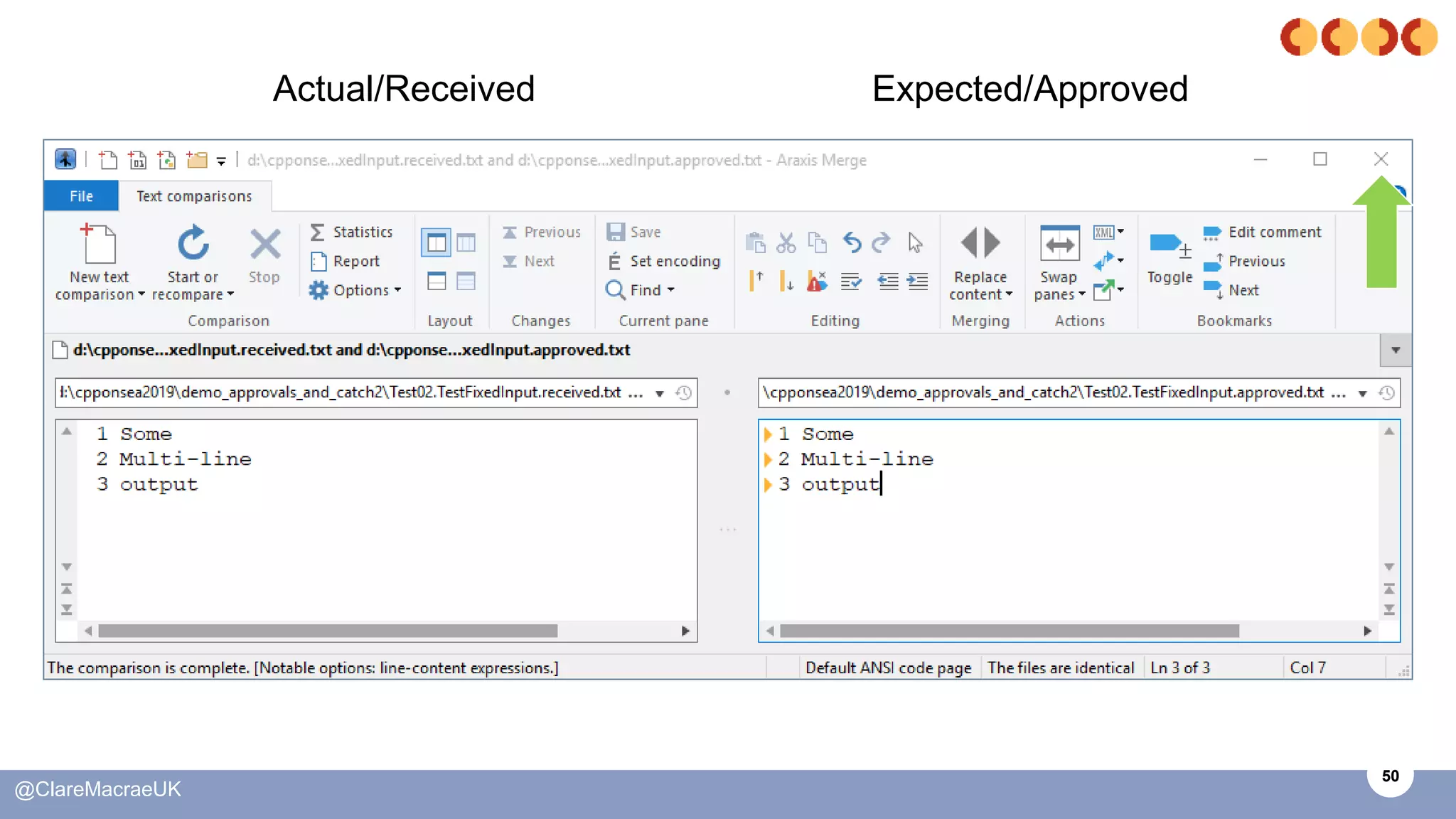Generate a Report from the ribbon

[346, 262]
